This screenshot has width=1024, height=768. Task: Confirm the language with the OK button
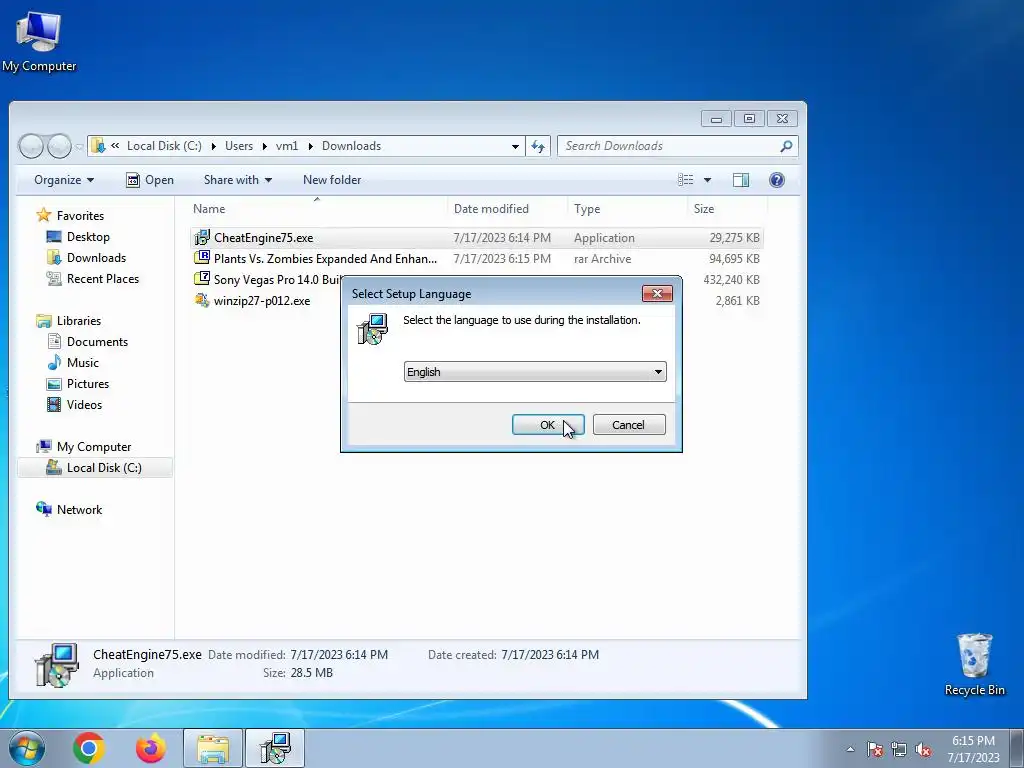[547, 424]
